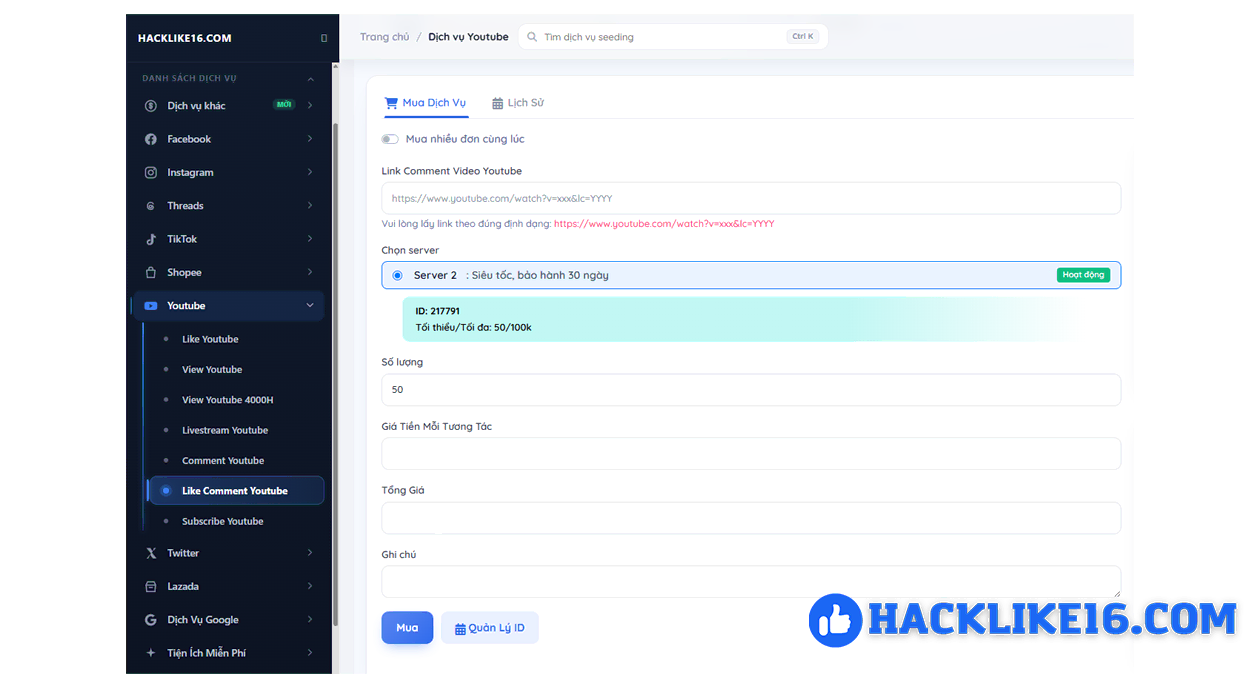
Task: Open View Youtube service
Action: point(212,369)
